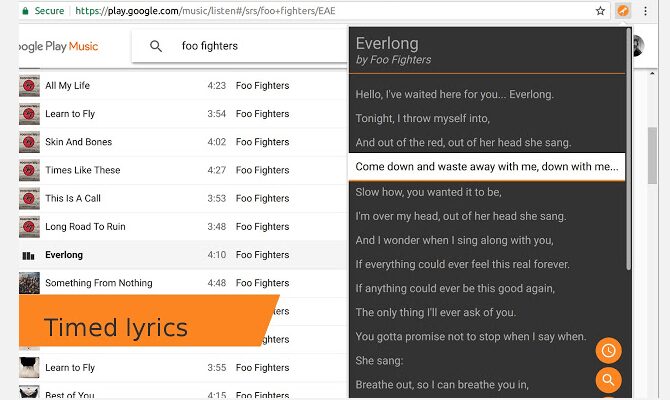The height and width of the screenshot is (400, 670).
Task: Select the Skin And Bones song title
Action: (x=79, y=142)
